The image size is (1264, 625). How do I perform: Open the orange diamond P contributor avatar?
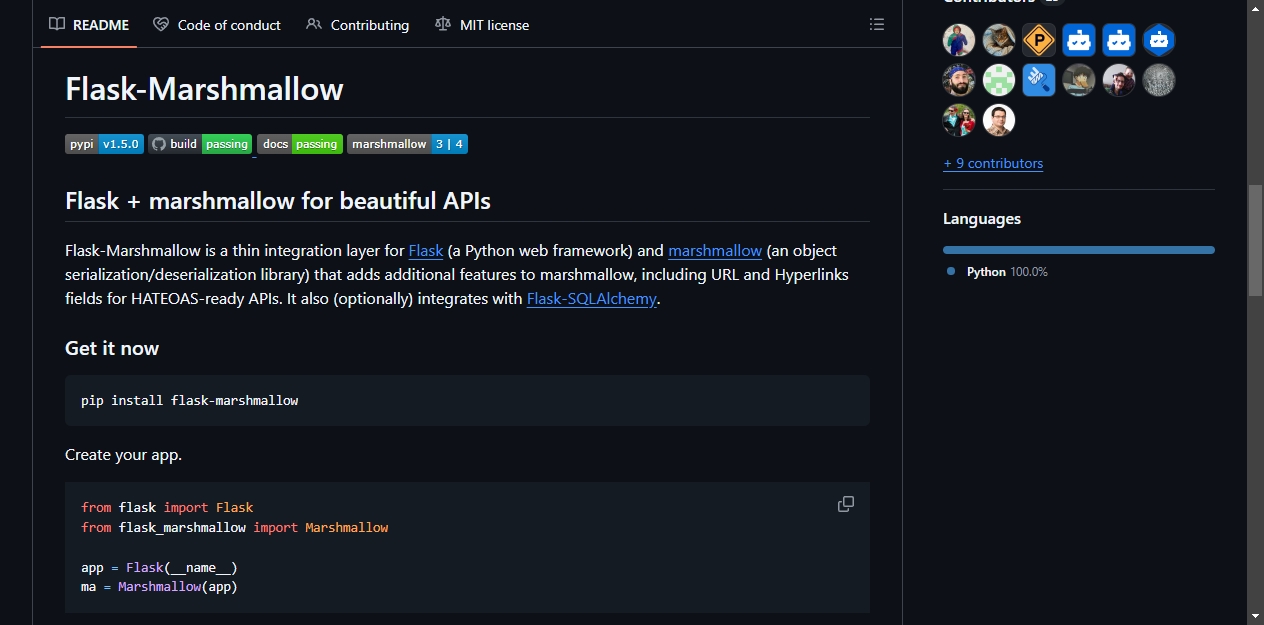(1039, 40)
